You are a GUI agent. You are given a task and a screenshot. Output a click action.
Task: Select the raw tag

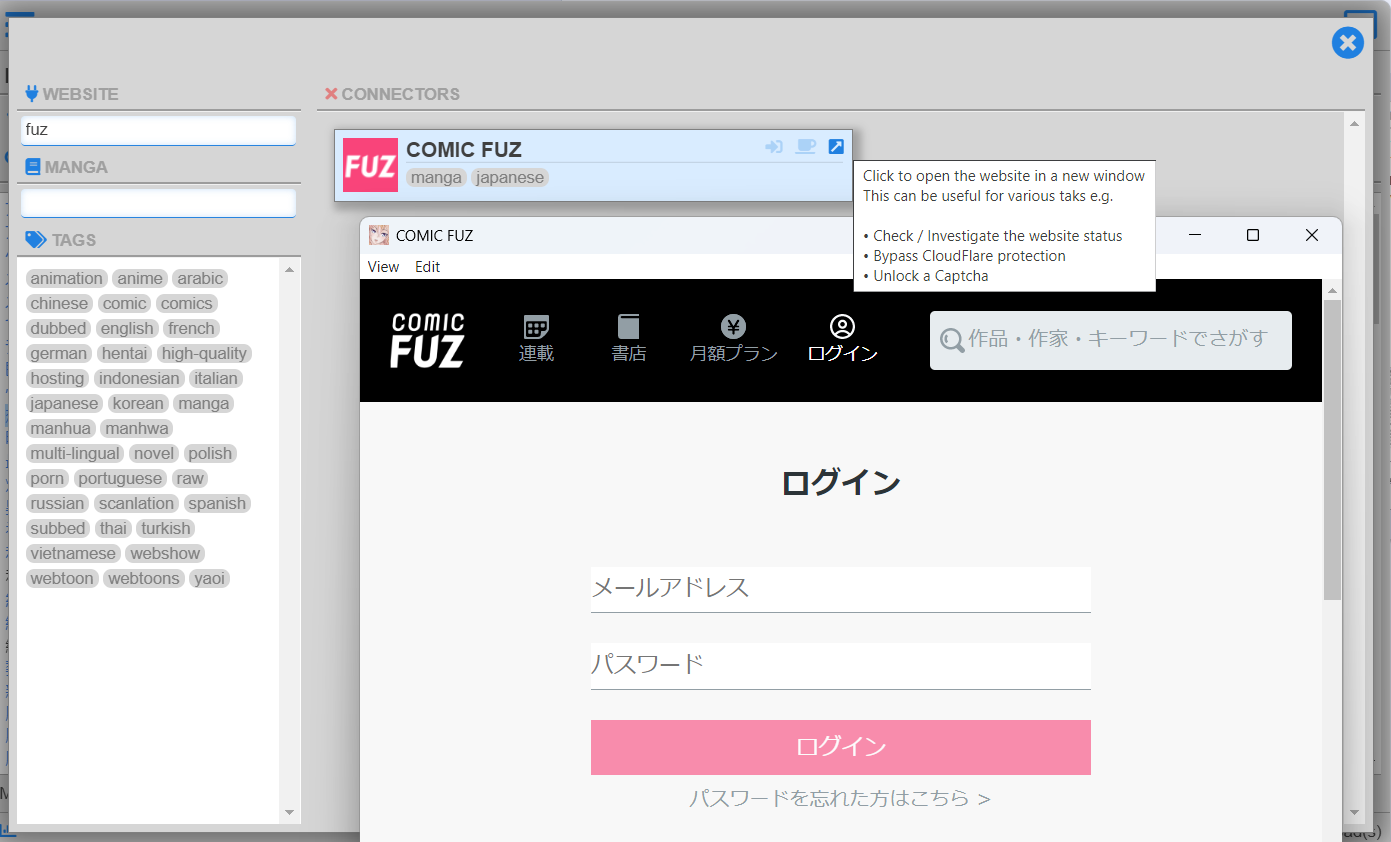(x=190, y=478)
